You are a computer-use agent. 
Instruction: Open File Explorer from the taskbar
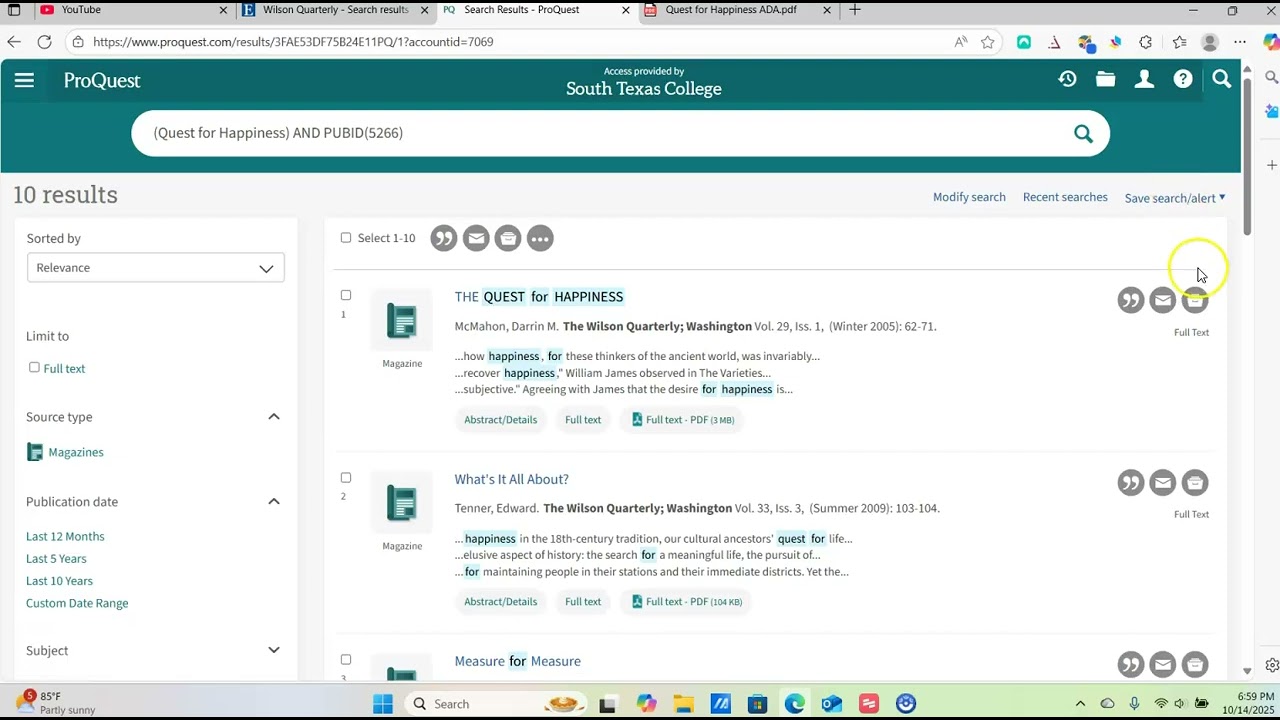click(x=683, y=704)
